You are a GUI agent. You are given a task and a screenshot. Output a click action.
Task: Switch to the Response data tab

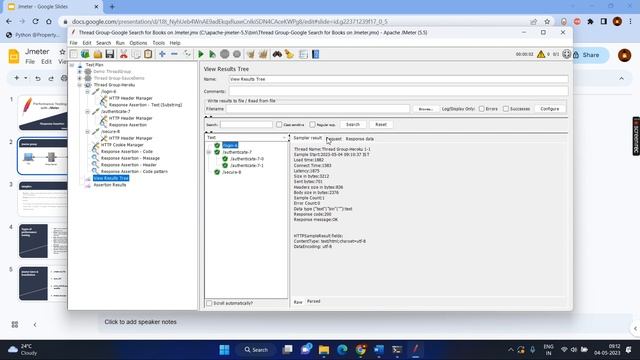[x=360, y=139]
